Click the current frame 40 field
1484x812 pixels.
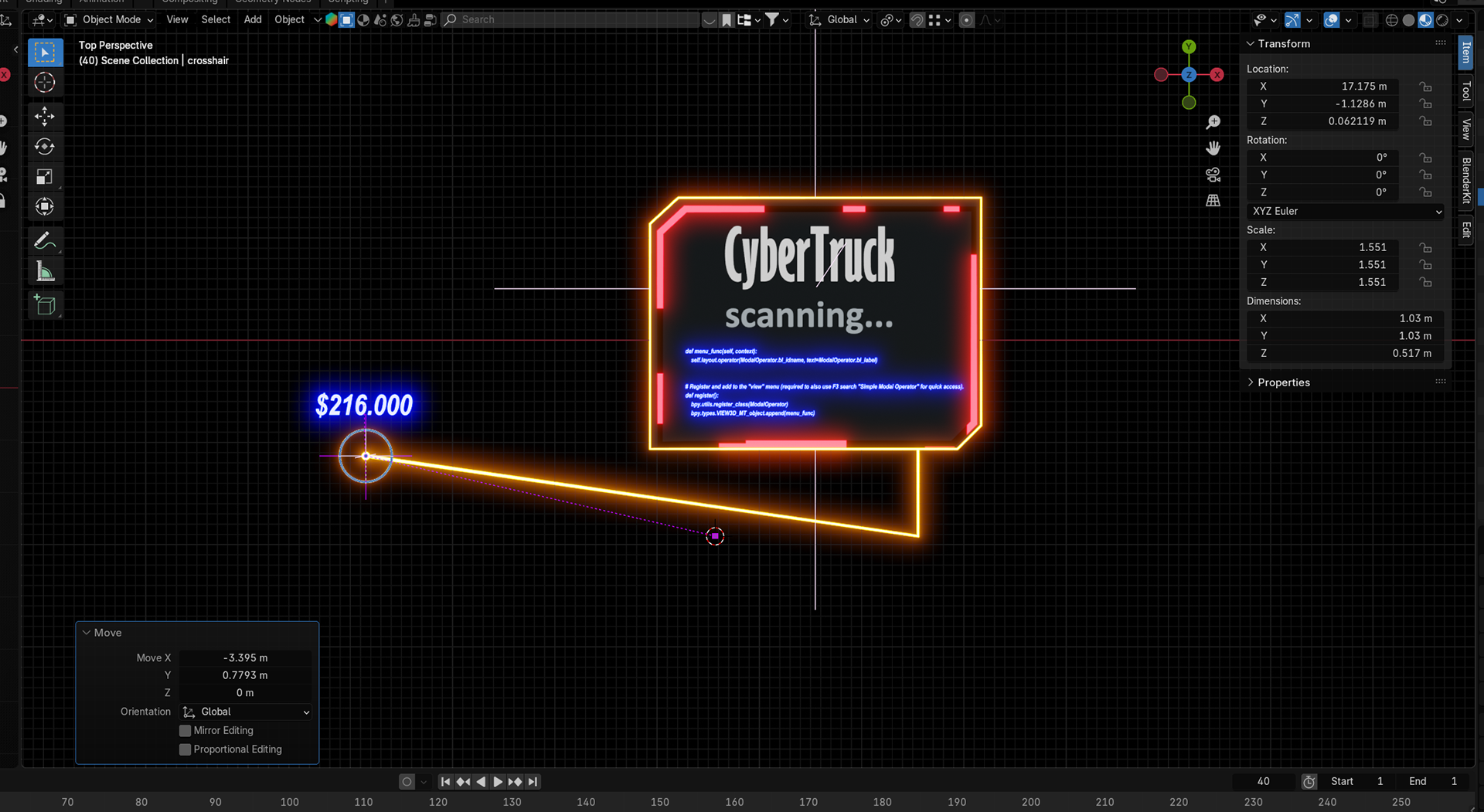coord(1263,782)
